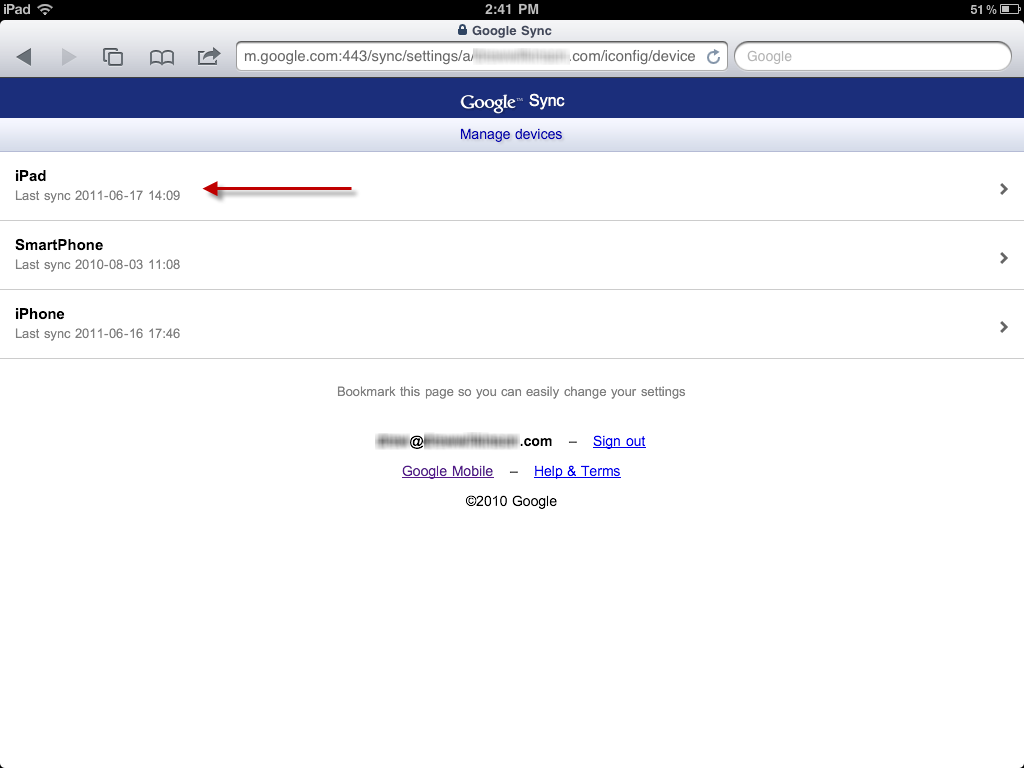Image resolution: width=1024 pixels, height=768 pixels.
Task: Tap the battery indicator in status bar
Action: coord(1009,9)
